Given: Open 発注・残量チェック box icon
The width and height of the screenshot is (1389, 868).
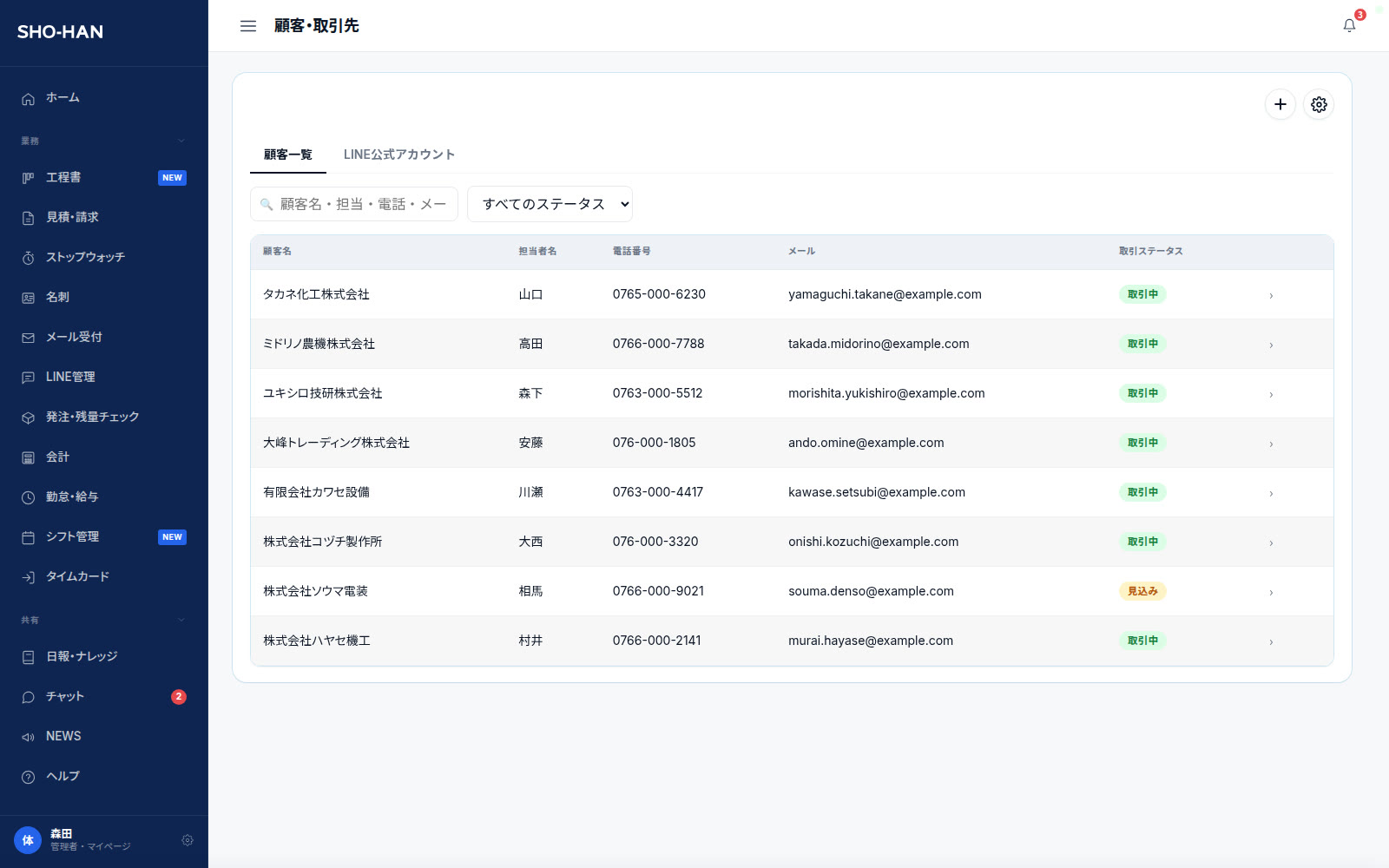Looking at the screenshot, I should tap(28, 418).
